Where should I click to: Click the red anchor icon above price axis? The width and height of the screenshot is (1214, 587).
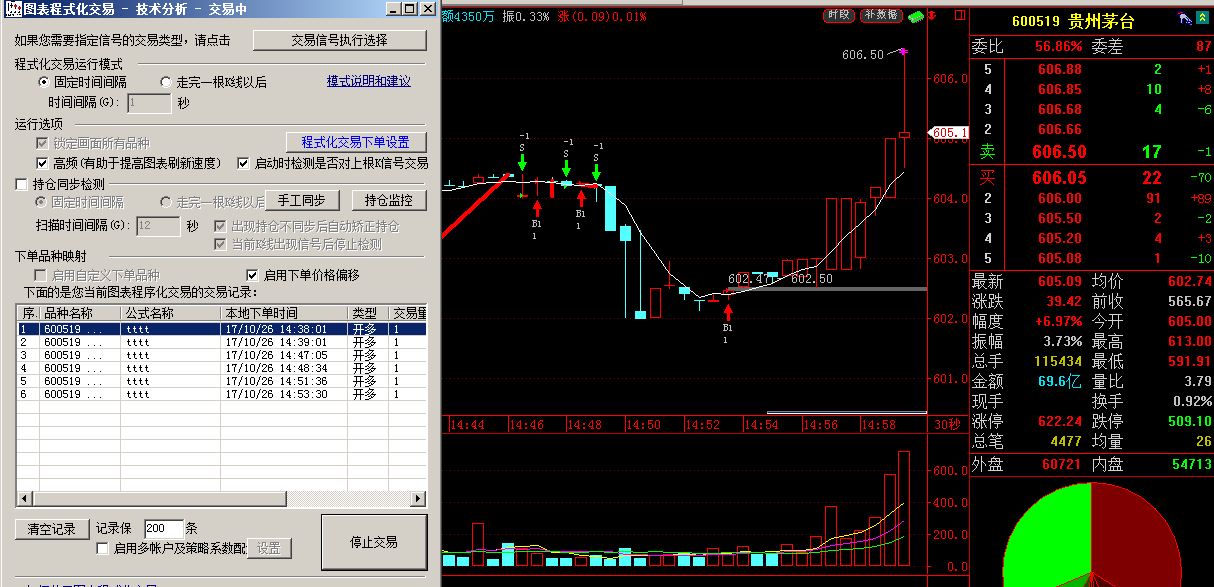(932, 16)
